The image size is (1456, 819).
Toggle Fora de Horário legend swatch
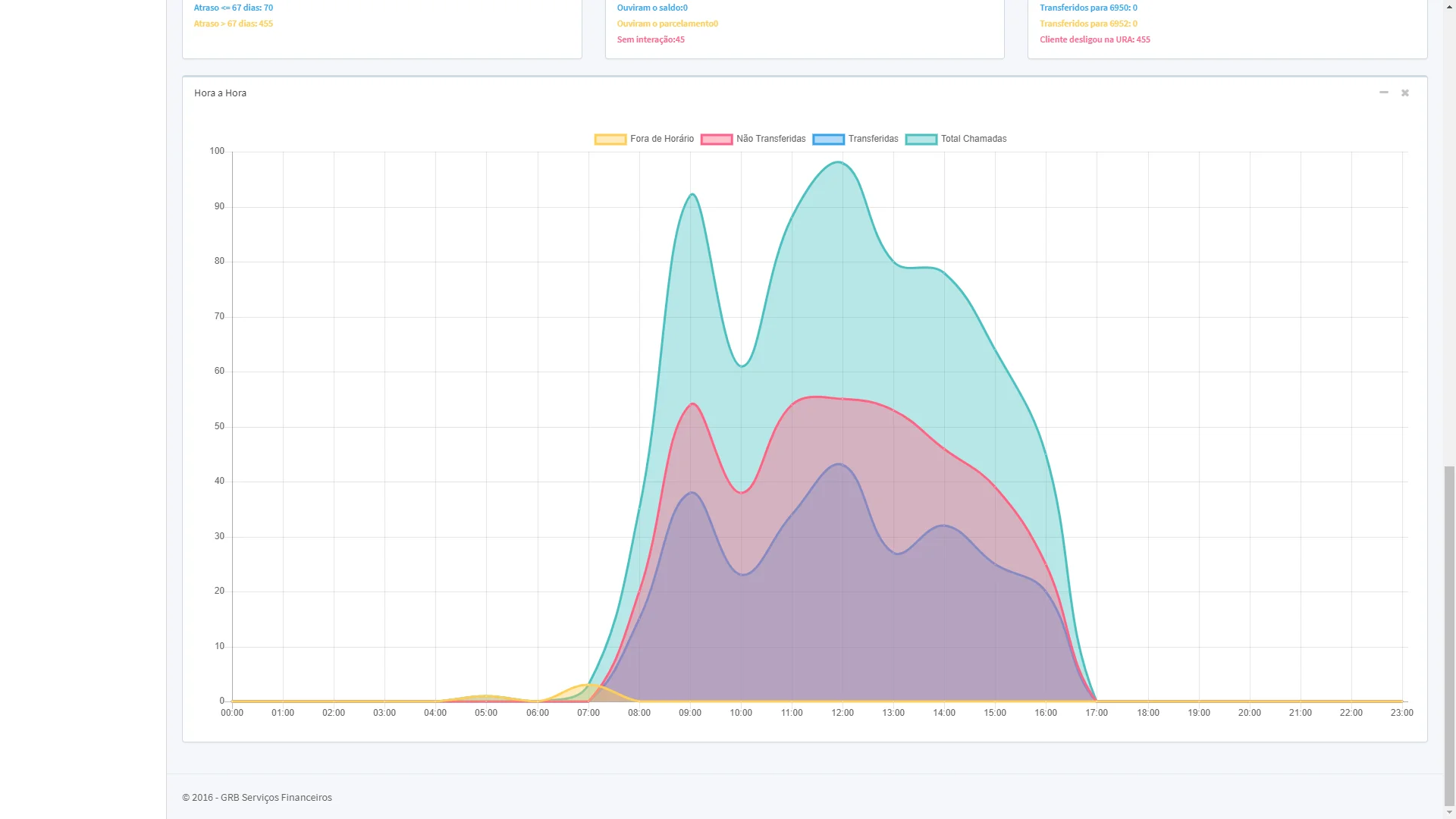click(x=610, y=140)
